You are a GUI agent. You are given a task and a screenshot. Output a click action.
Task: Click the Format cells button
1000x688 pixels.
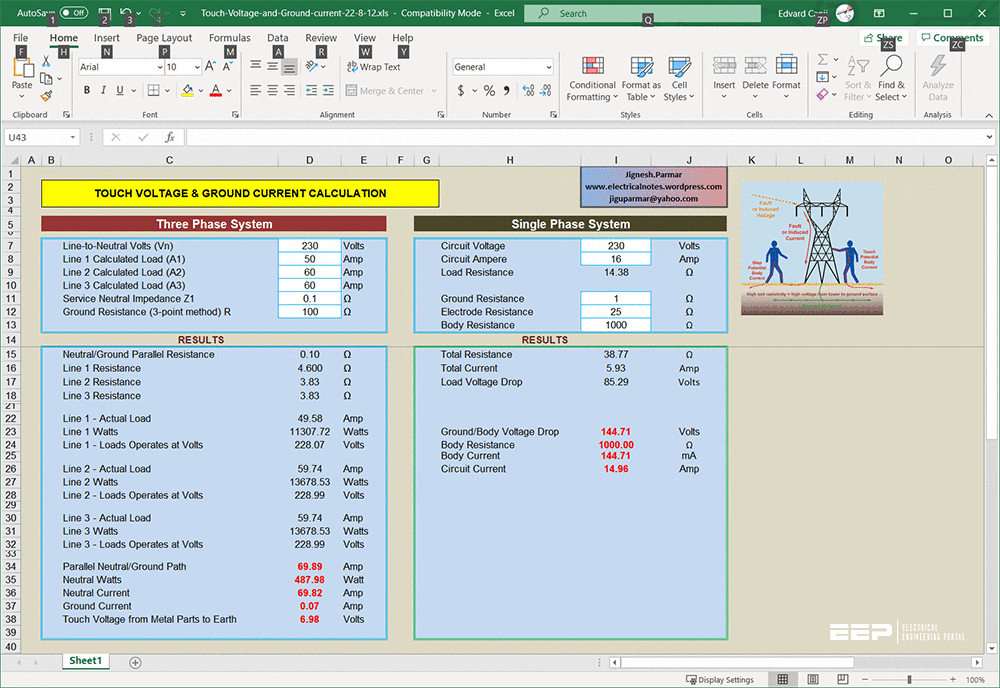click(786, 78)
